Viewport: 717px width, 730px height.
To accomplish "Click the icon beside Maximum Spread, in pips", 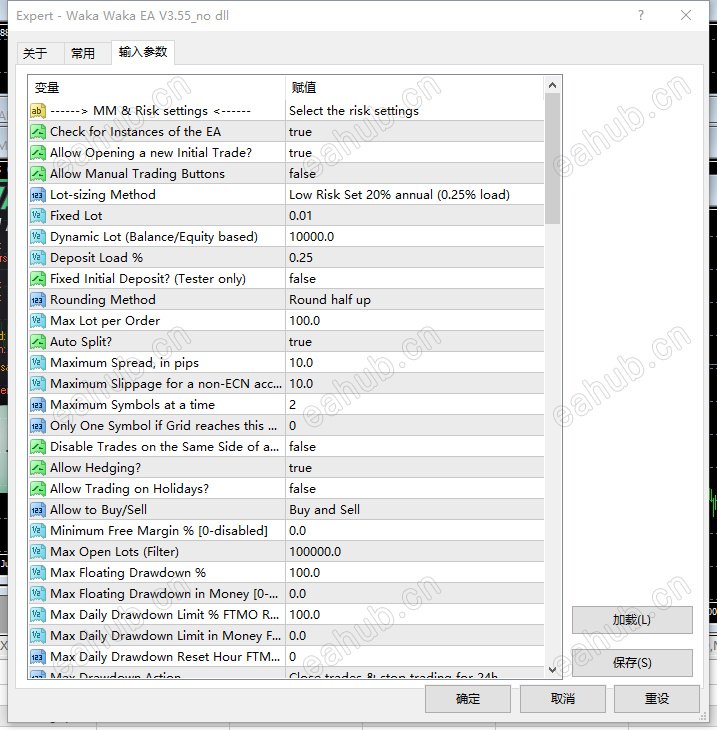I will coord(38,363).
